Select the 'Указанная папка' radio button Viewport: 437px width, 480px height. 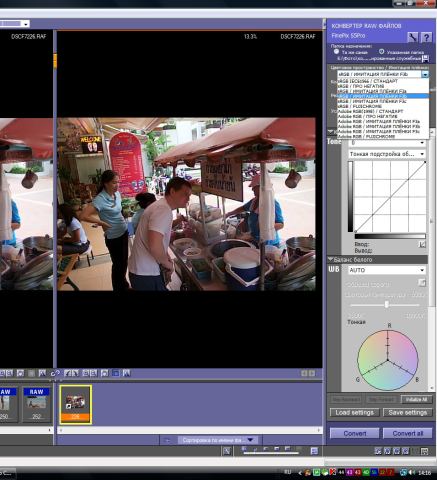click(x=381, y=52)
